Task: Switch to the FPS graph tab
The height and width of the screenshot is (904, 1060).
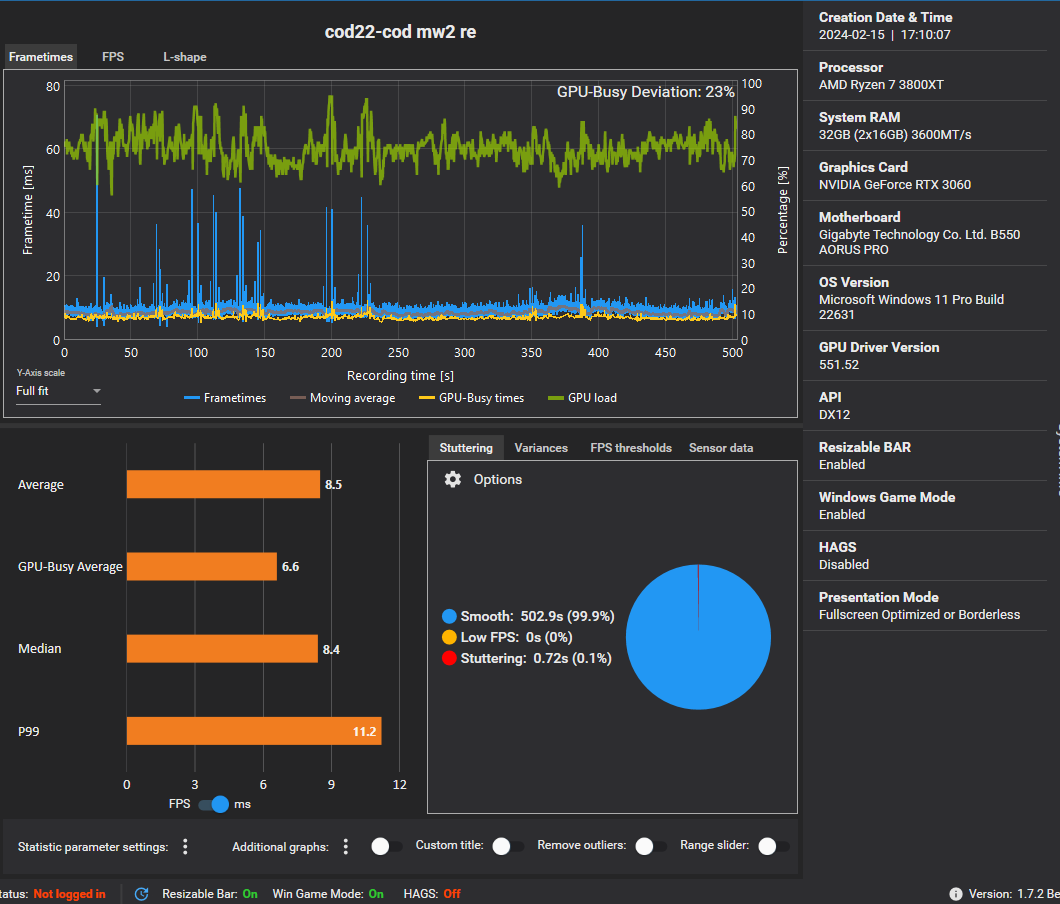Action: (x=113, y=57)
